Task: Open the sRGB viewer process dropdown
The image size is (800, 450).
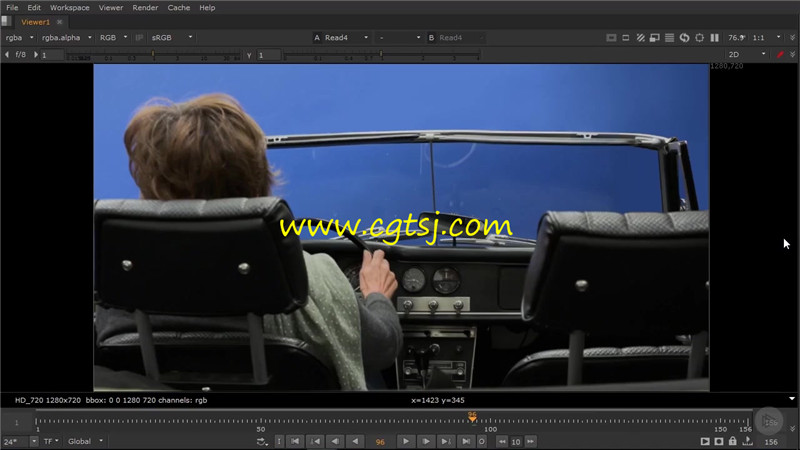Action: 171,38
